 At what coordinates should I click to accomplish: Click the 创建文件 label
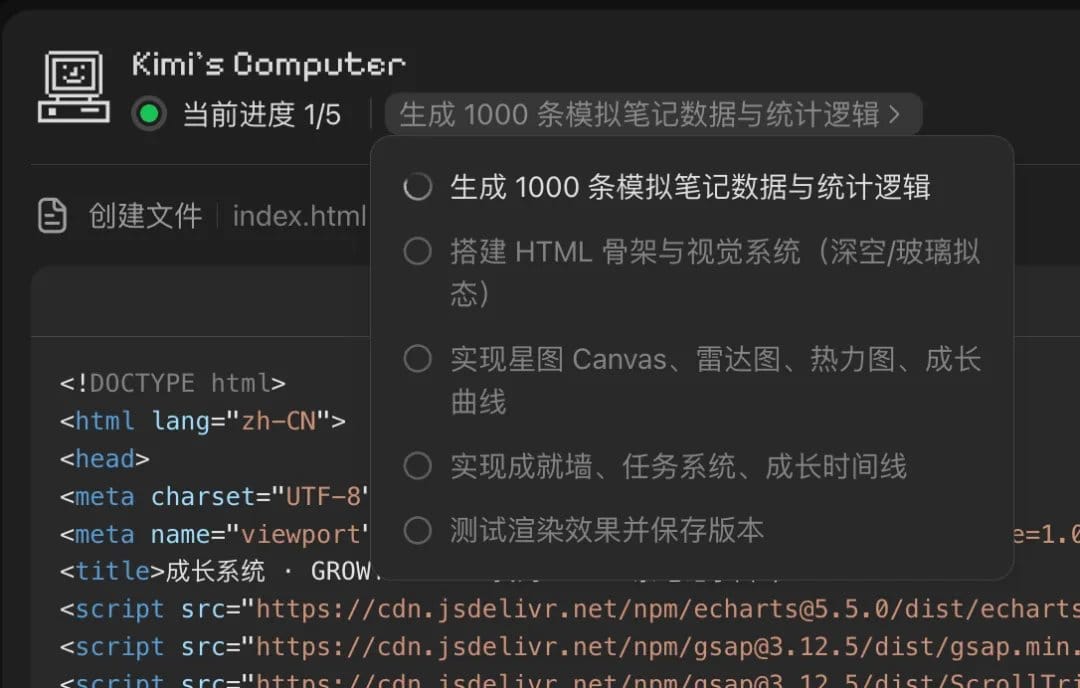tap(145, 216)
